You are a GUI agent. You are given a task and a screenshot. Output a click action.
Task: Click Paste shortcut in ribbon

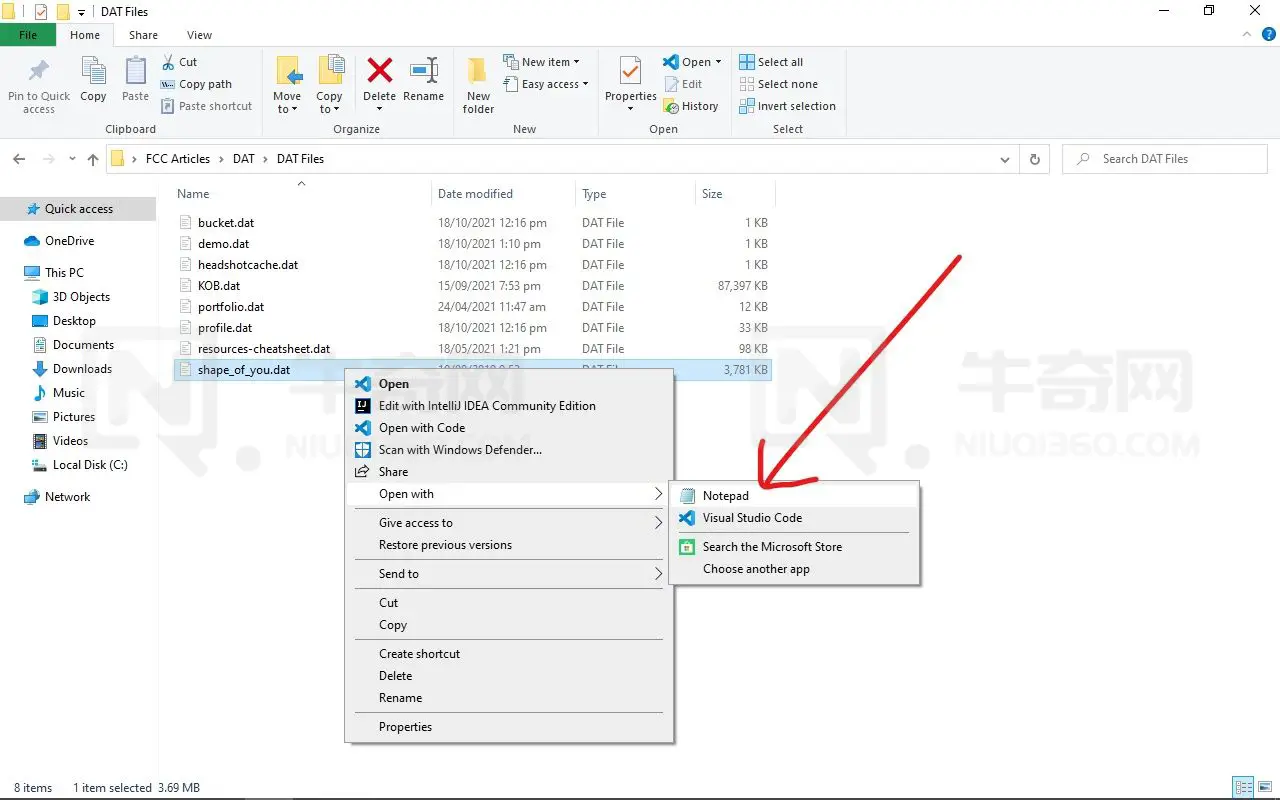(207, 106)
